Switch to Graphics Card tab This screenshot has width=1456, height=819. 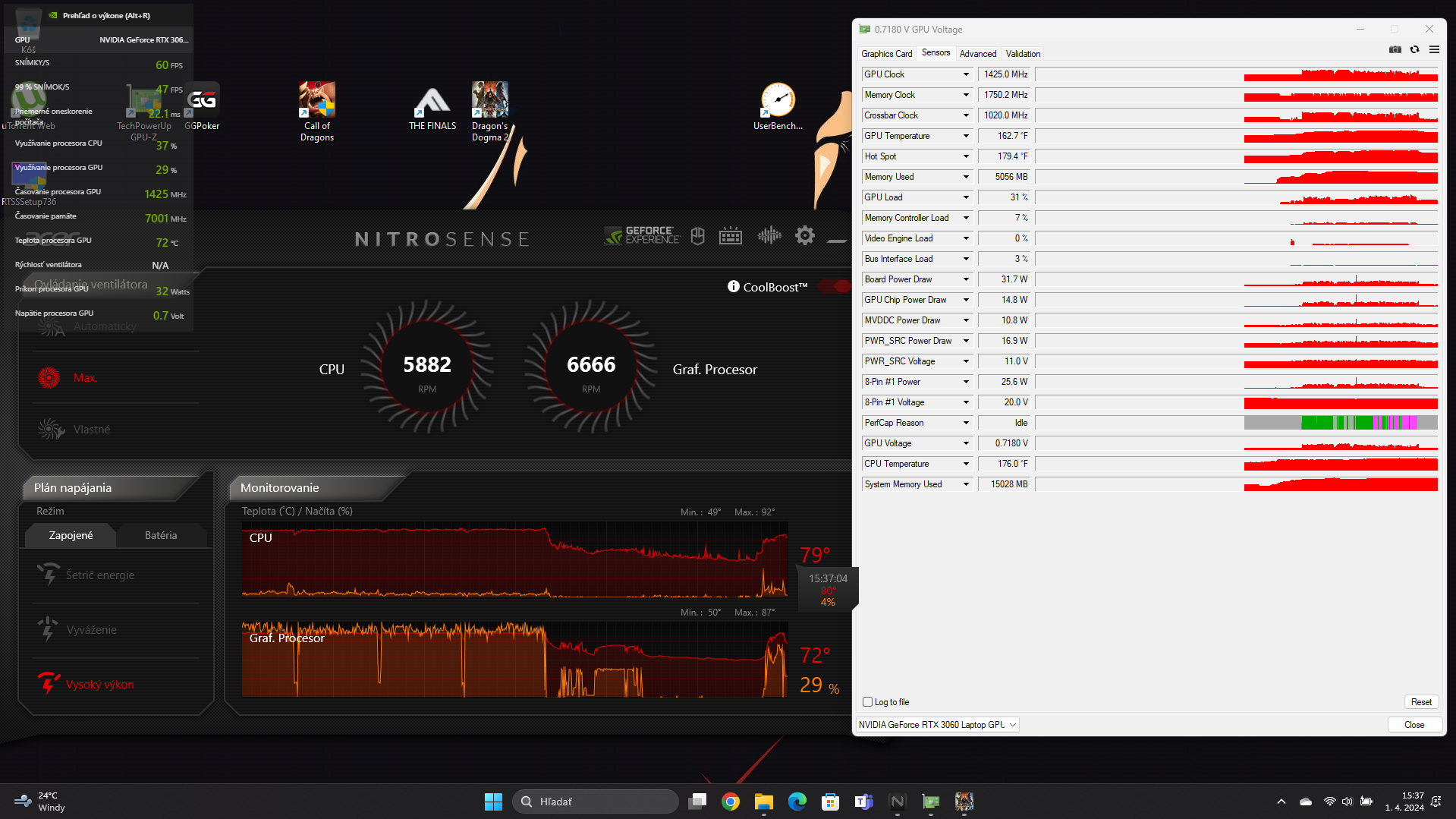(x=886, y=54)
